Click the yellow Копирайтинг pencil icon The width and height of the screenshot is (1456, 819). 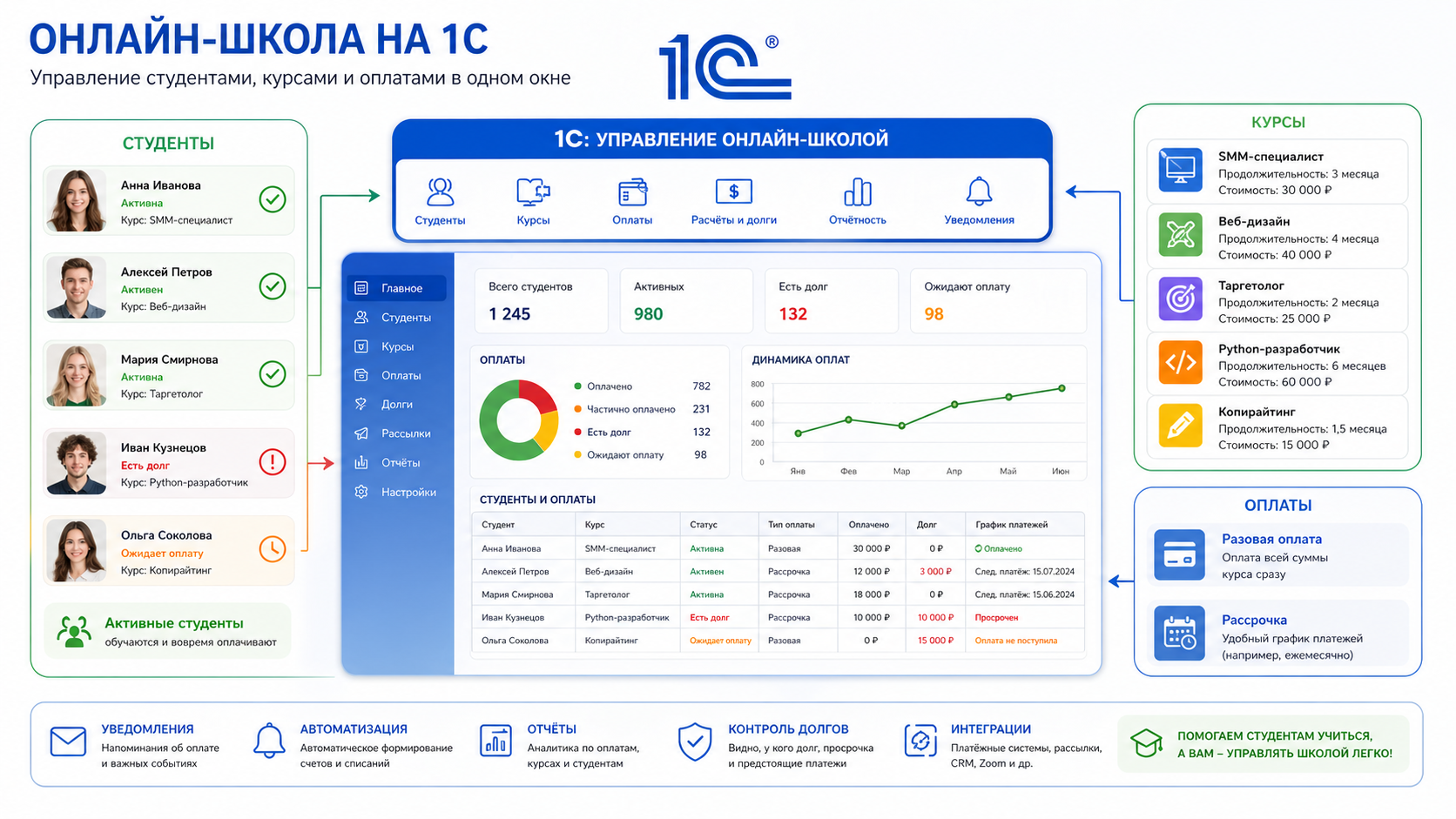click(1180, 426)
